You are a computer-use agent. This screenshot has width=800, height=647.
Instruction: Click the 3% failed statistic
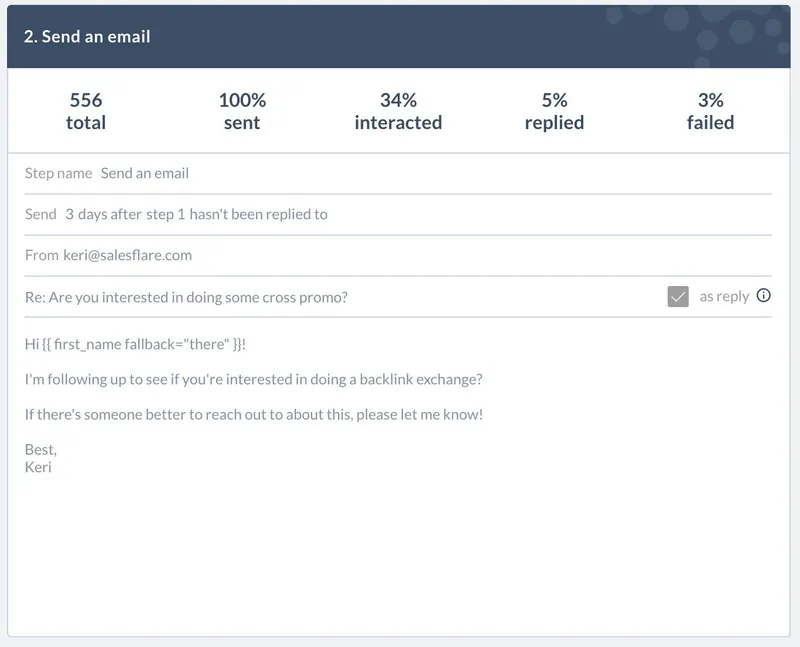(x=711, y=111)
